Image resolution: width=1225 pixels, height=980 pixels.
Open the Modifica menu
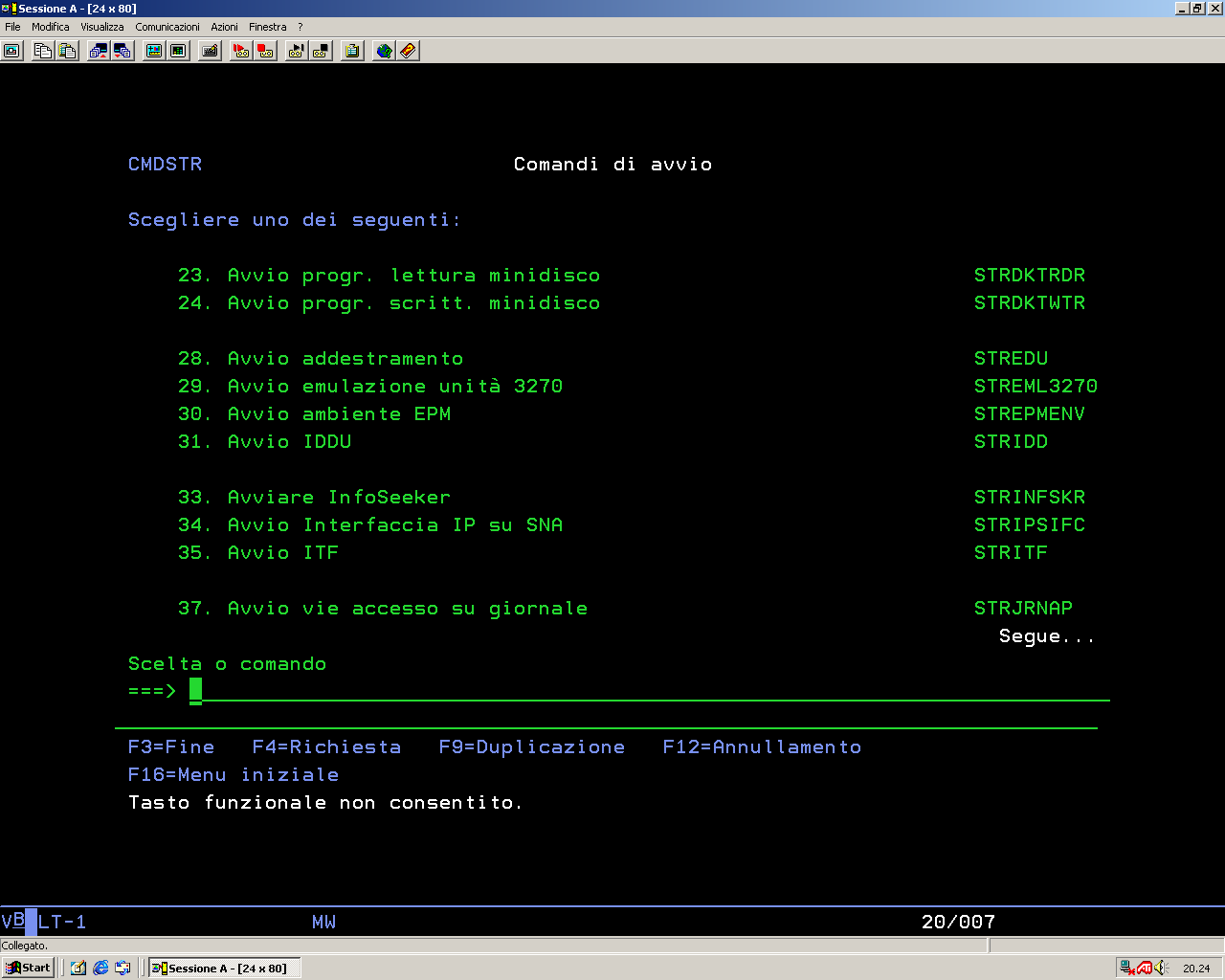coord(51,27)
